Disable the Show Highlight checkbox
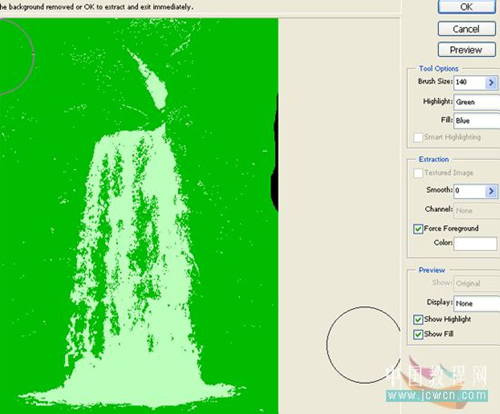 tap(418, 320)
